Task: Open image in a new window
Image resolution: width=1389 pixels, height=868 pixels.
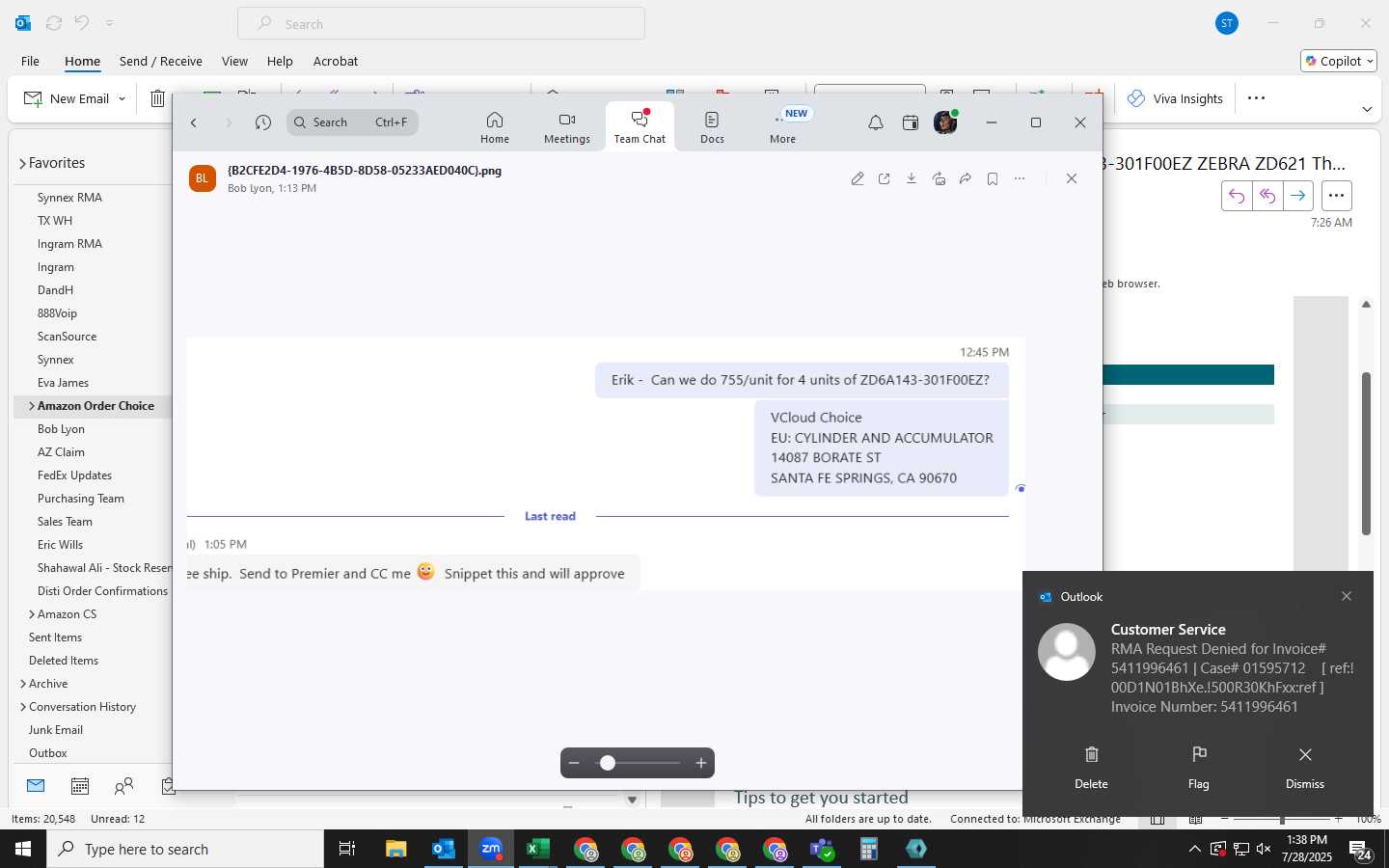Action: (885, 178)
